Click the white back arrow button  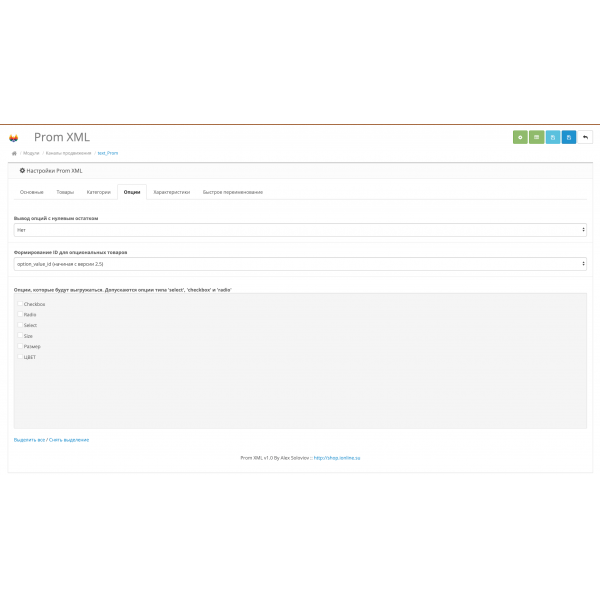[x=585, y=137]
